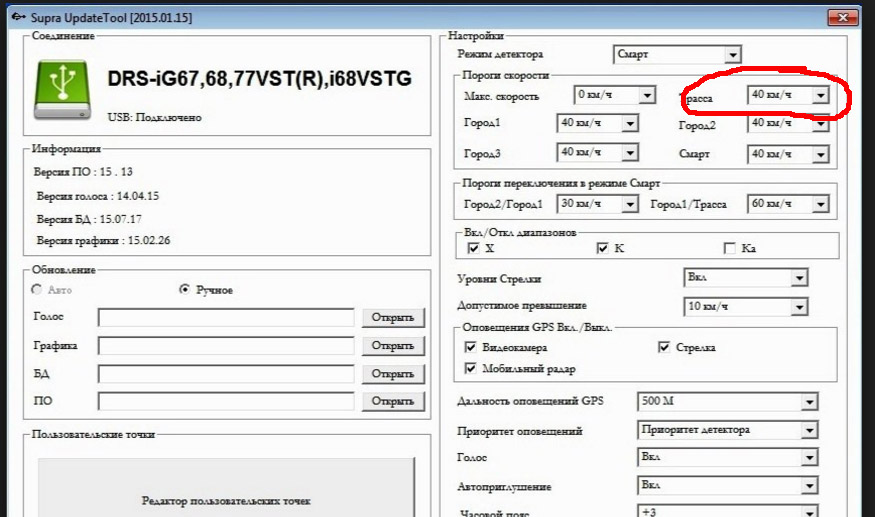Open the Голос Вкл dropdown in settings

[x=727, y=457]
